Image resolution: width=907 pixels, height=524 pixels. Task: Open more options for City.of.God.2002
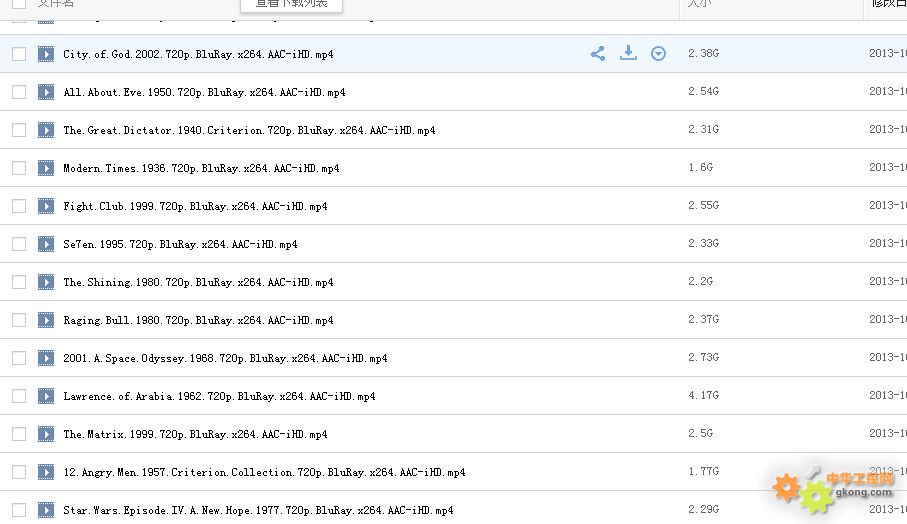[x=658, y=54]
